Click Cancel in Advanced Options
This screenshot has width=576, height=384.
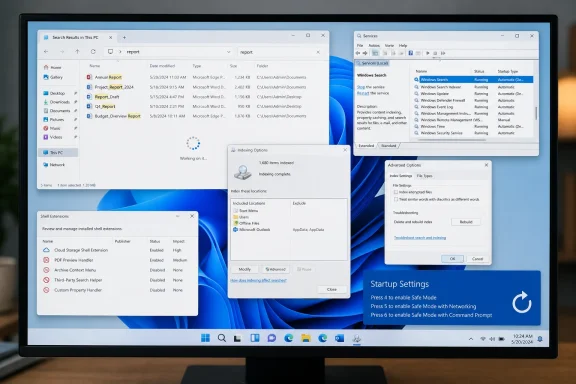tap(477, 259)
